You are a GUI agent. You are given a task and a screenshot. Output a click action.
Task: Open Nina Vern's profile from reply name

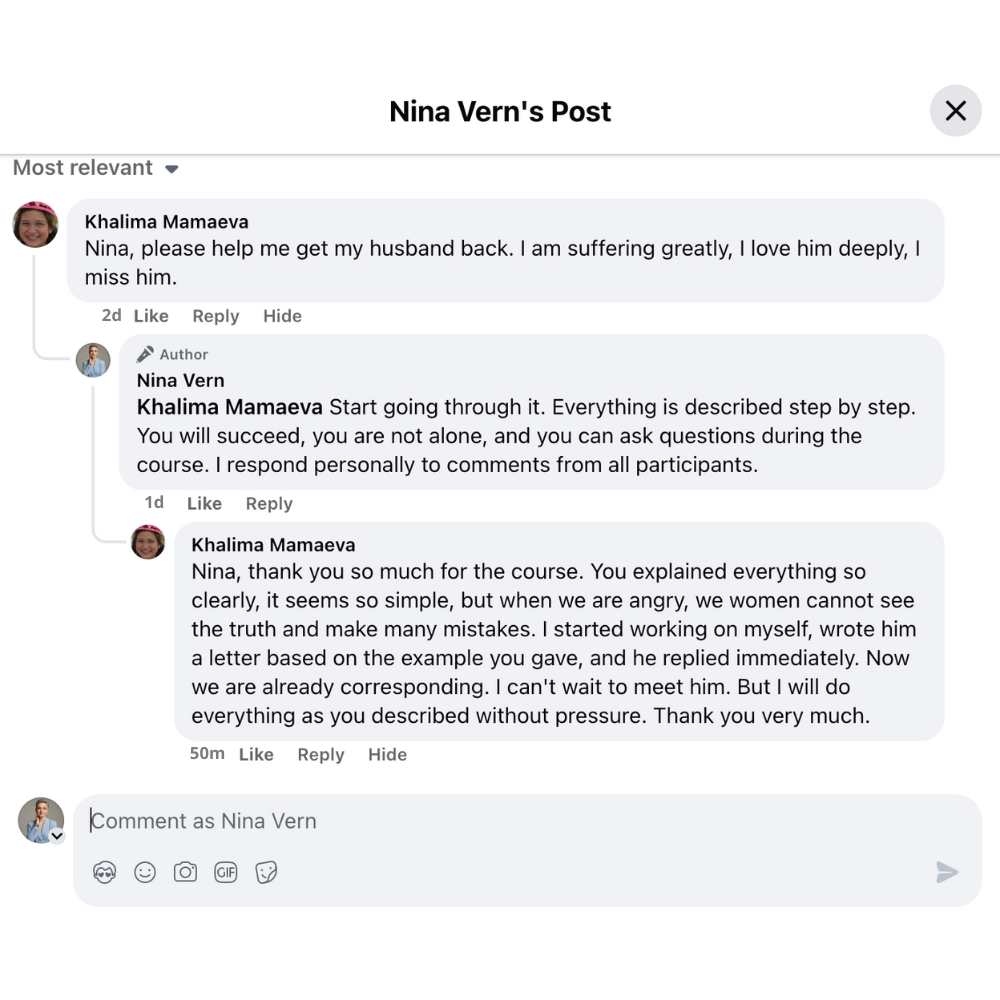(180, 380)
